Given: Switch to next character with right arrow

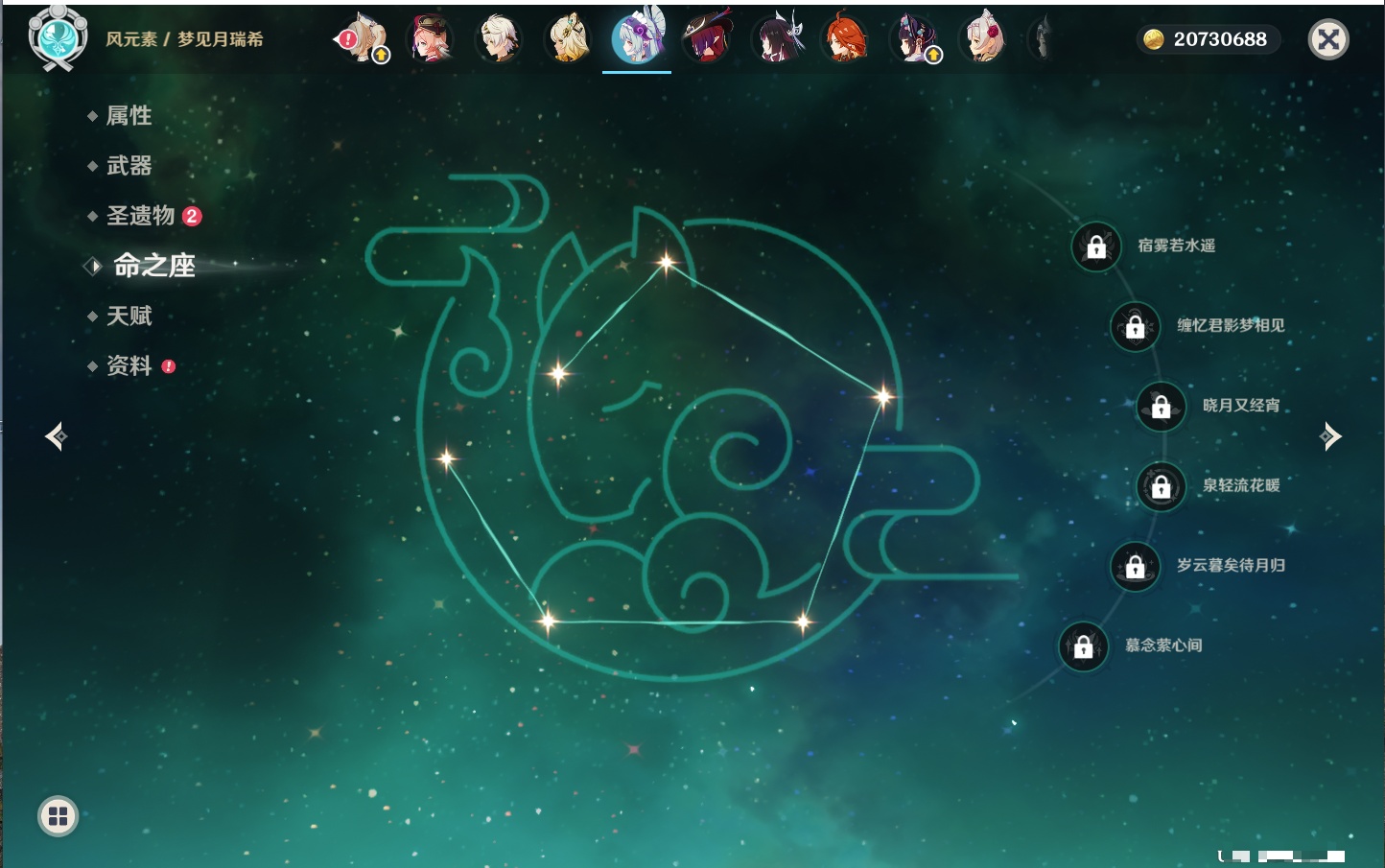Looking at the screenshot, I should [1330, 436].
